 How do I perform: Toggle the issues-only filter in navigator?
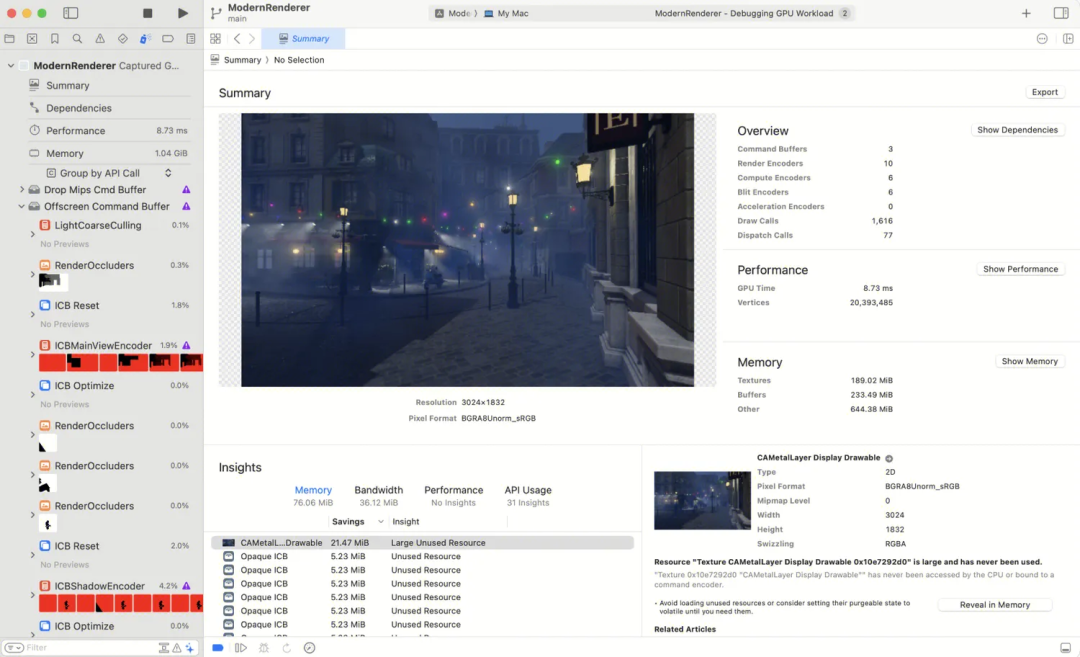click(177, 647)
